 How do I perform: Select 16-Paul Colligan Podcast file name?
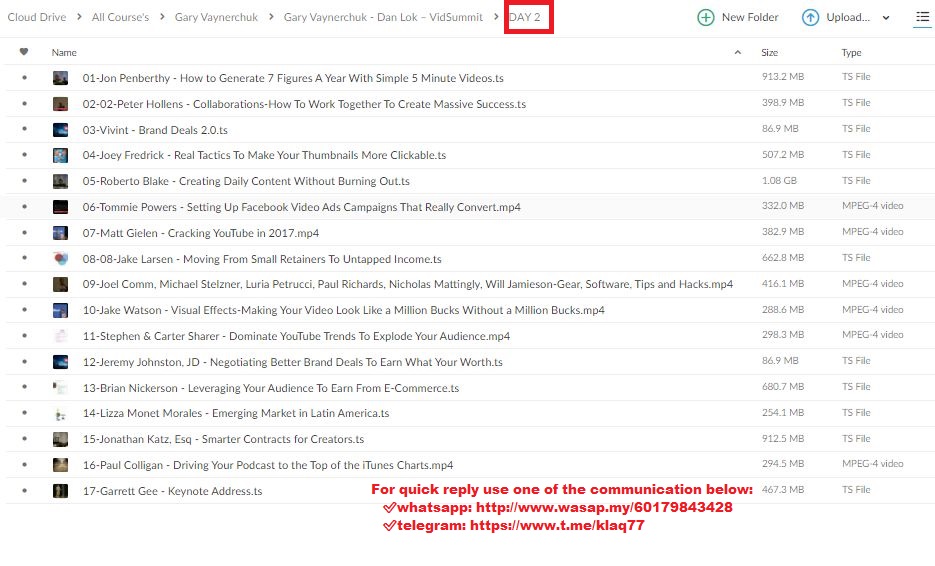[268, 465]
